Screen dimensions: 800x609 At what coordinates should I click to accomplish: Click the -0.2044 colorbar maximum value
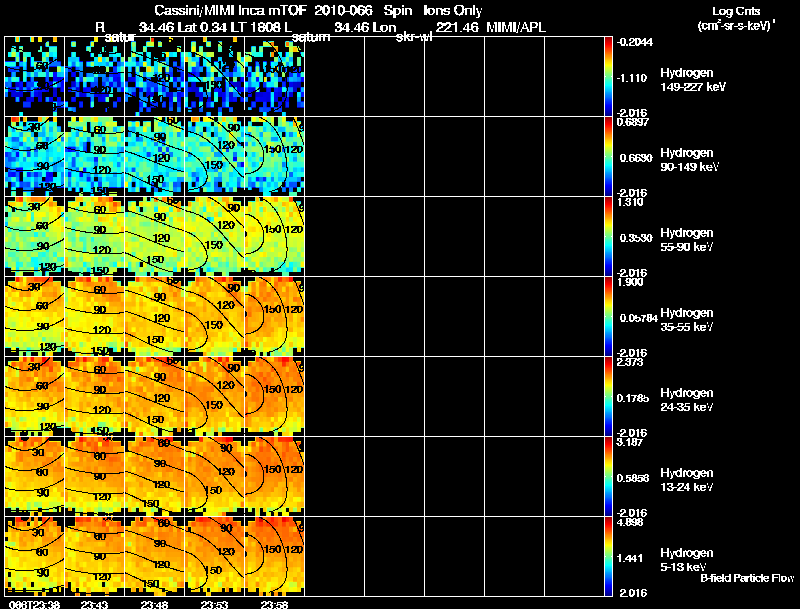(x=634, y=42)
